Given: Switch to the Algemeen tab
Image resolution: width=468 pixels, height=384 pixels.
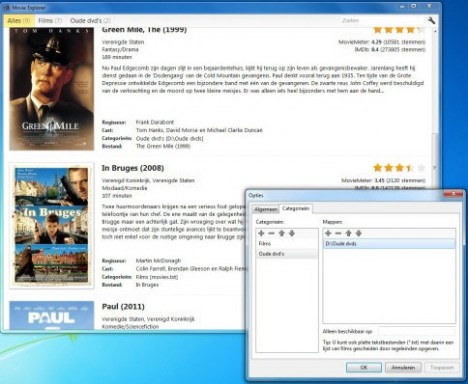Looking at the screenshot, I should pyautogui.click(x=266, y=209).
